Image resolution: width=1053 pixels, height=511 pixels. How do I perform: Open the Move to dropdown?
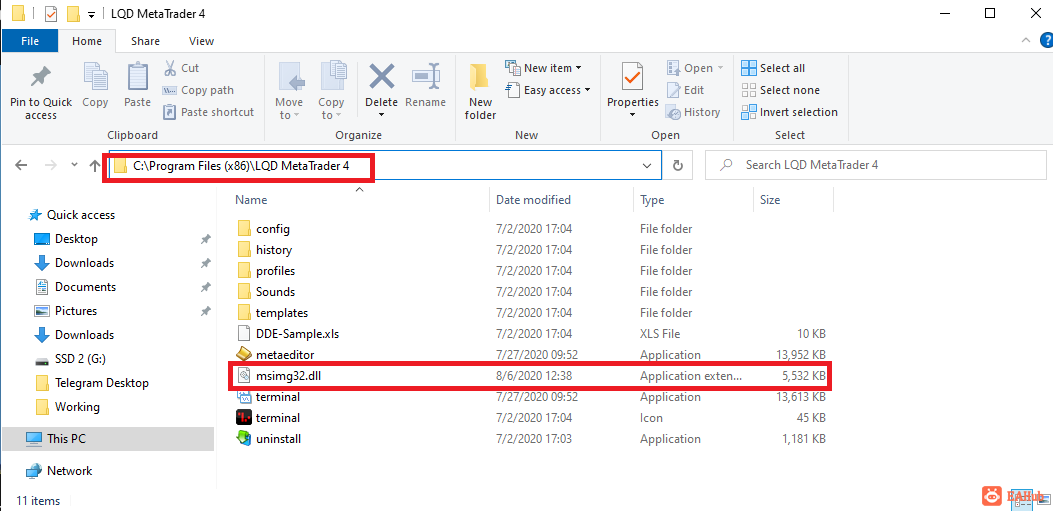(x=289, y=91)
